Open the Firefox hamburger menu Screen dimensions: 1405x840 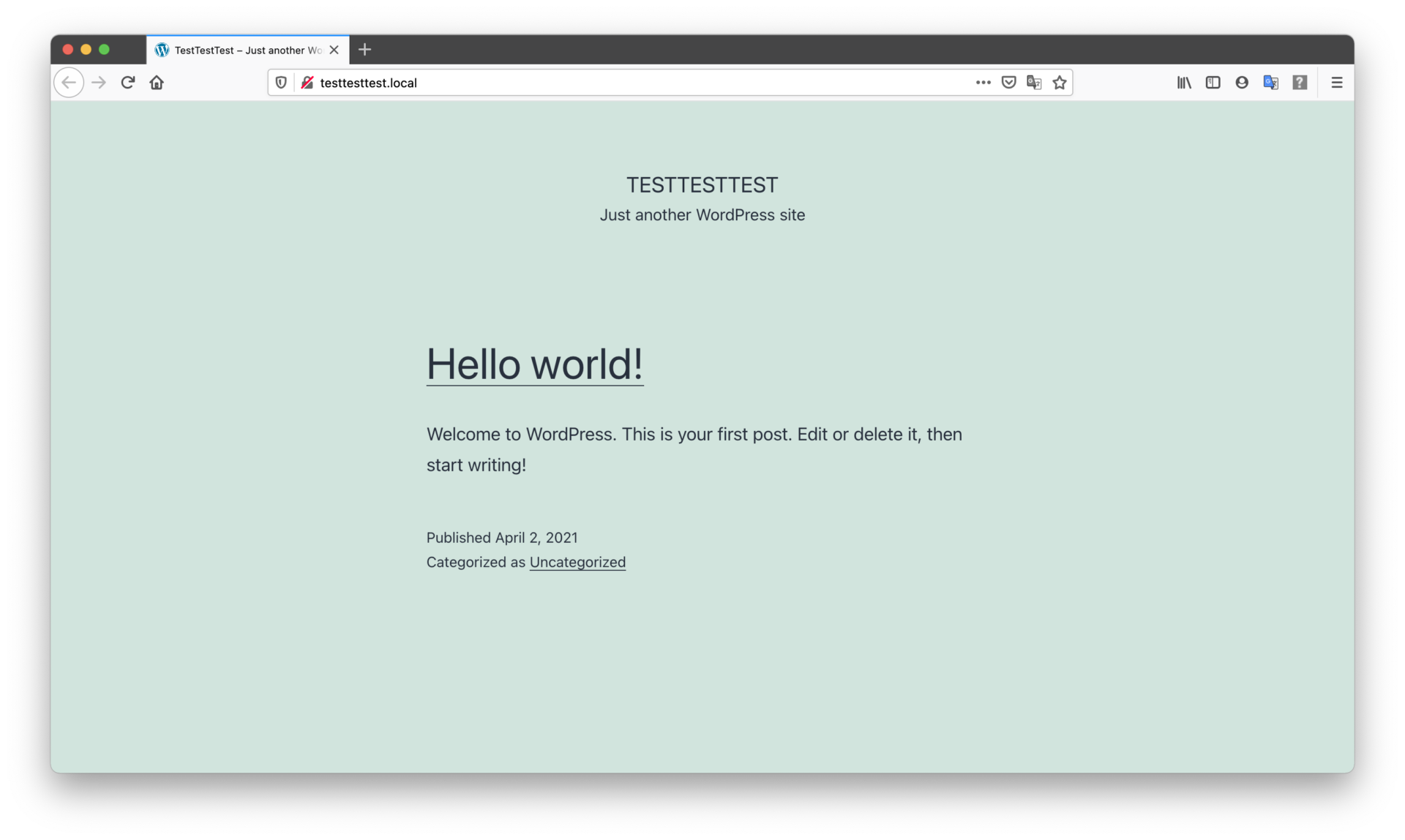(x=1337, y=83)
